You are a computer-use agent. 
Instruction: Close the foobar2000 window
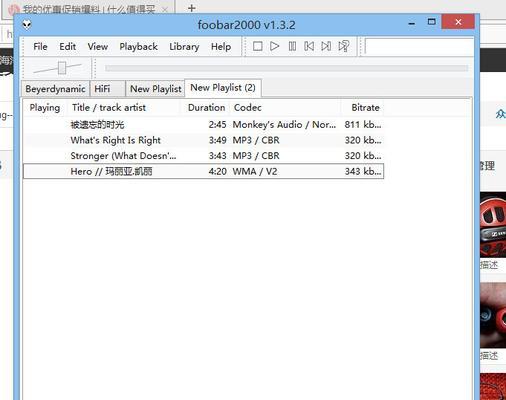point(458,22)
